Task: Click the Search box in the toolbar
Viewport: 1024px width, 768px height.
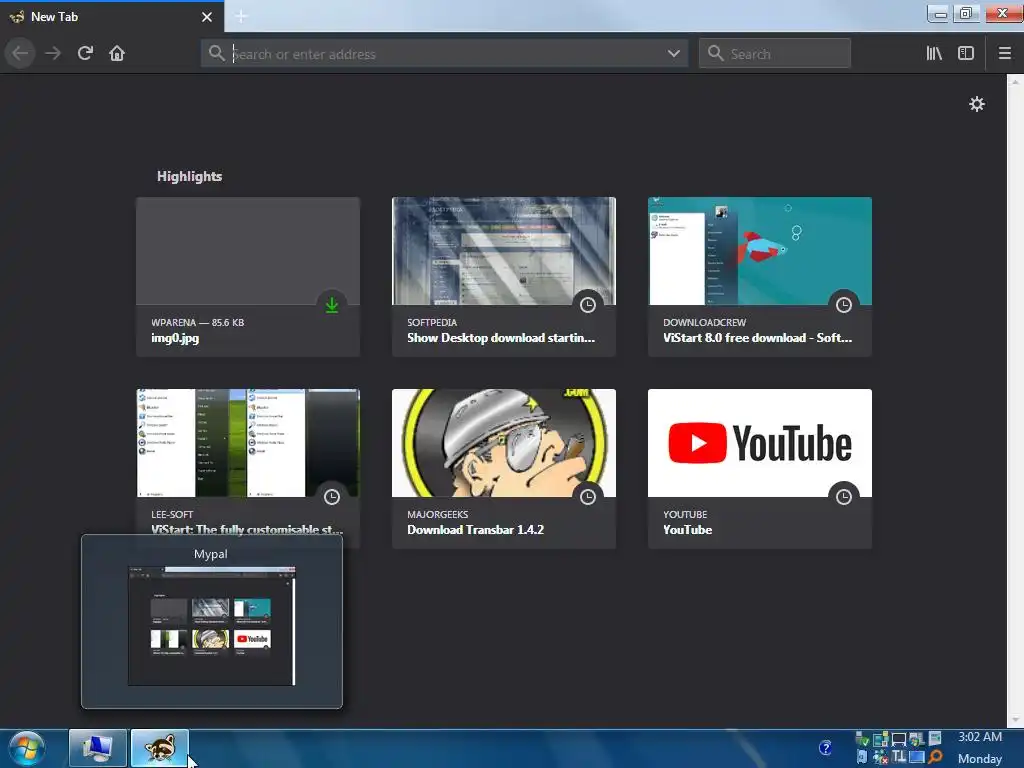Action: [x=775, y=54]
